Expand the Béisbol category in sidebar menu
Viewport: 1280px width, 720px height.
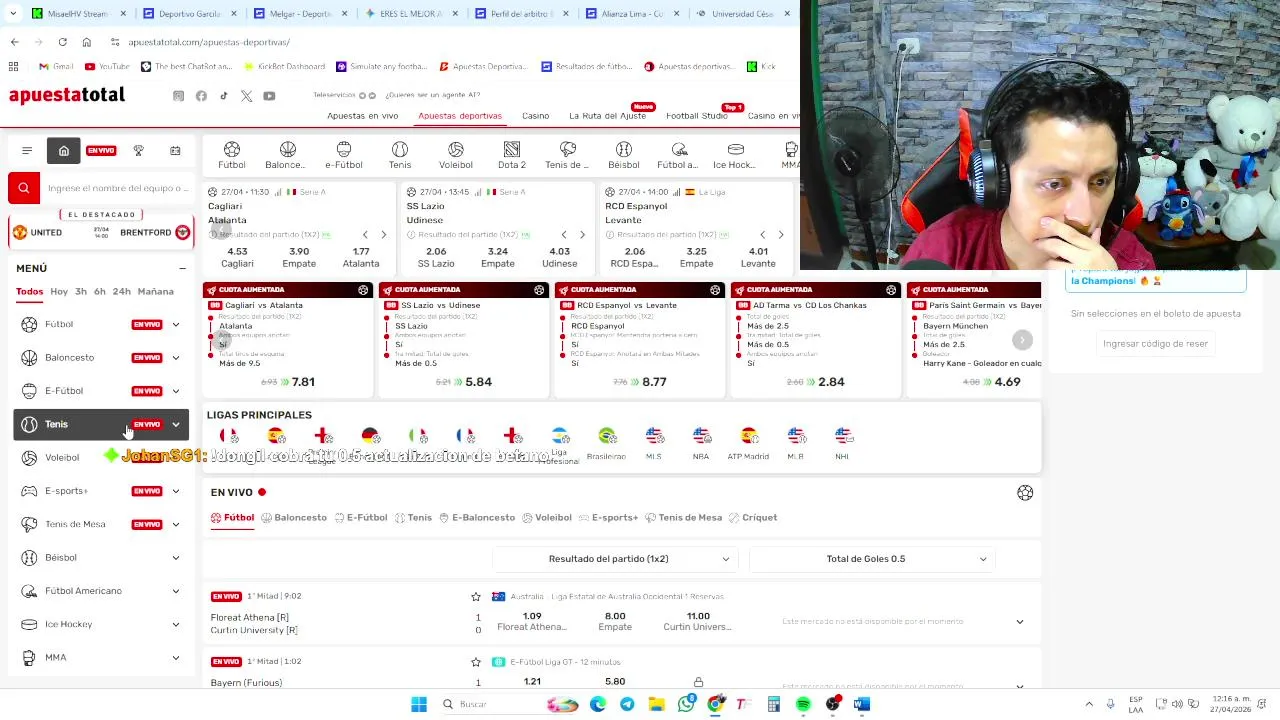point(176,557)
